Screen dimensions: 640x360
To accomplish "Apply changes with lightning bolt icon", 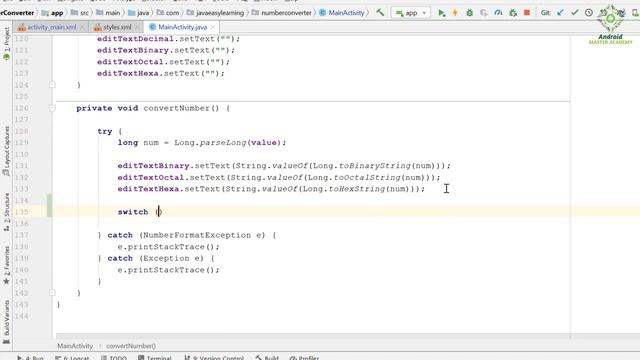I will (455, 13).
